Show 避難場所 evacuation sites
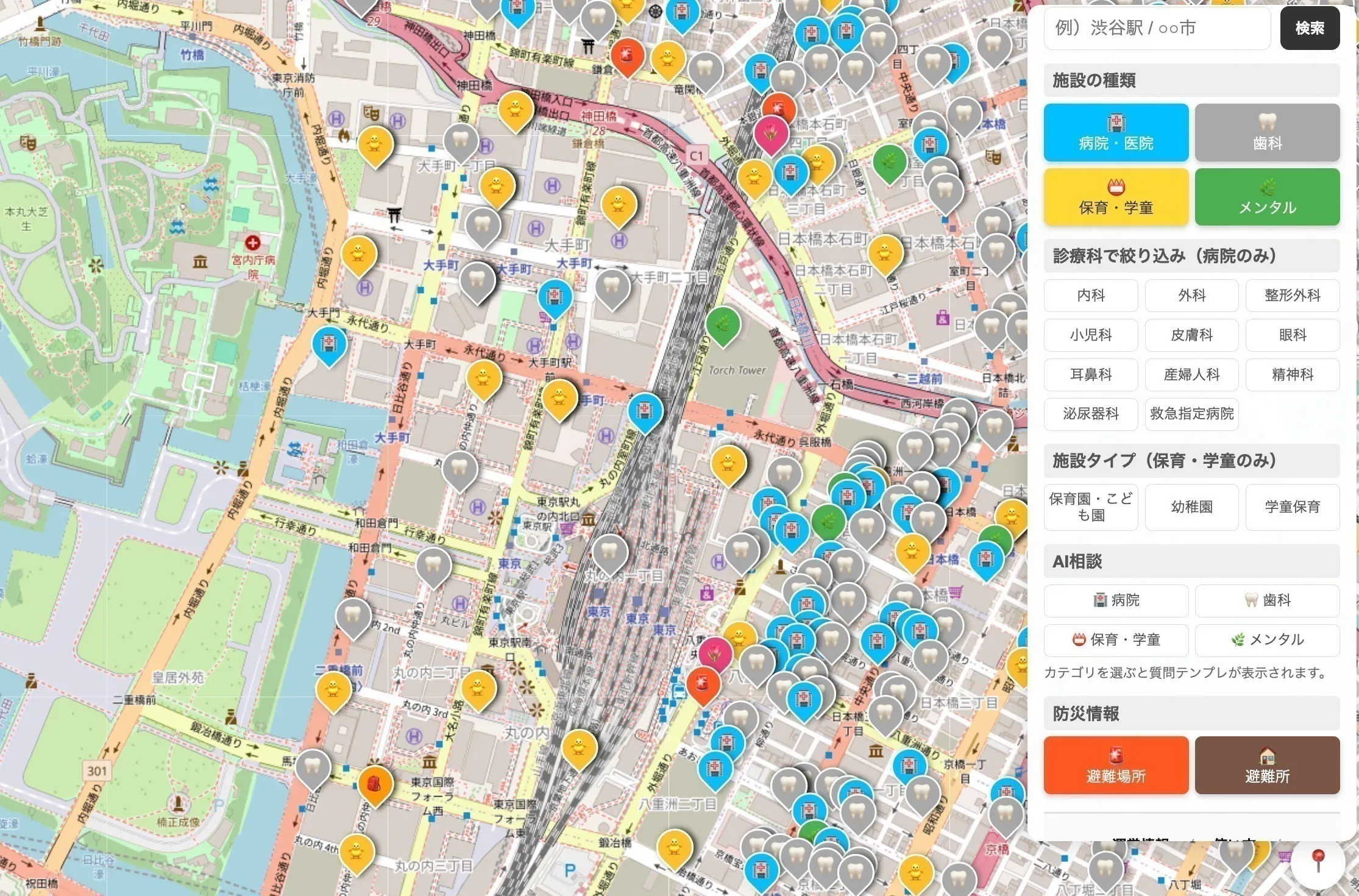Screen dimensions: 1359x896 tap(1115, 765)
